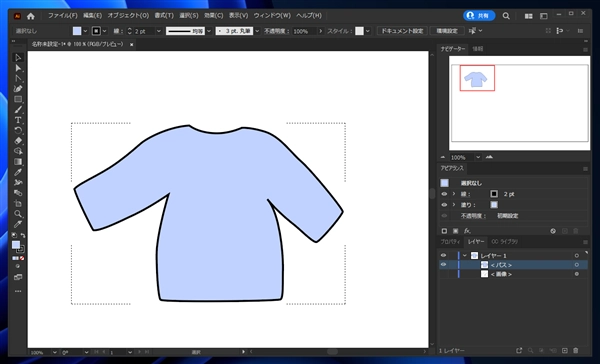The image size is (600, 364).
Task: Toggle visibility of the <パス> sublayer
Action: click(443, 264)
